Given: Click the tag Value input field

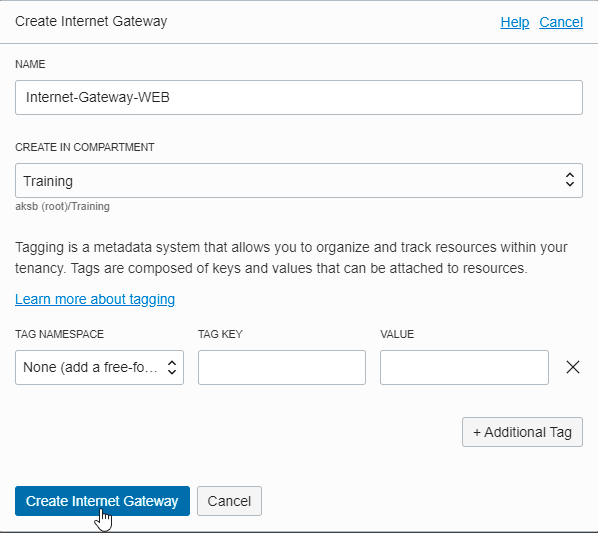Looking at the screenshot, I should tap(464, 367).
